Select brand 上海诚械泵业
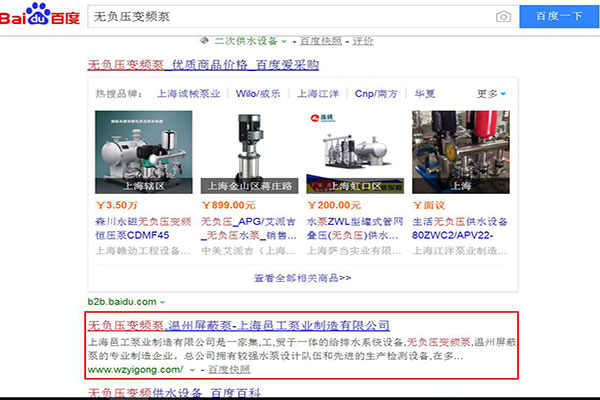 [189, 94]
